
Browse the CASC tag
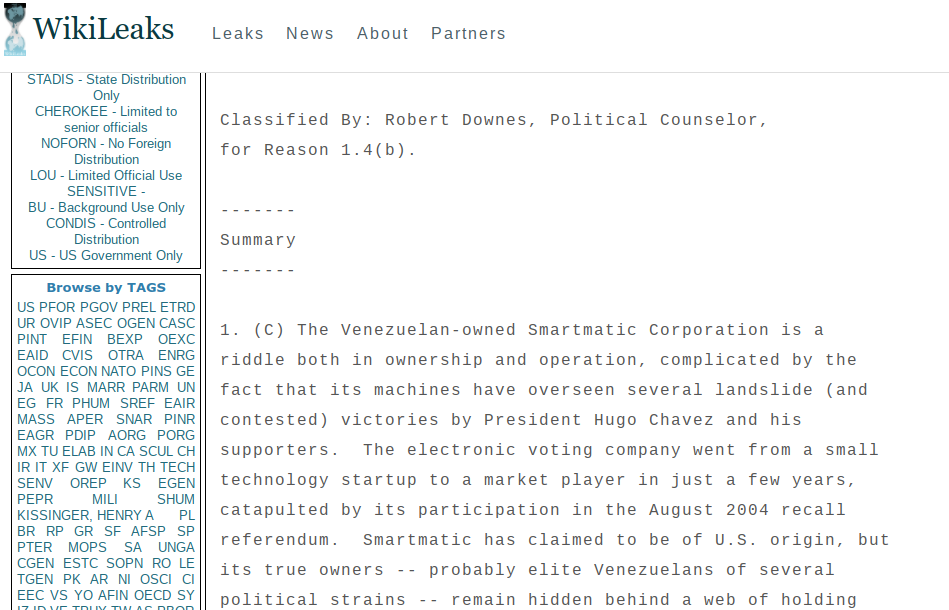tap(177, 323)
